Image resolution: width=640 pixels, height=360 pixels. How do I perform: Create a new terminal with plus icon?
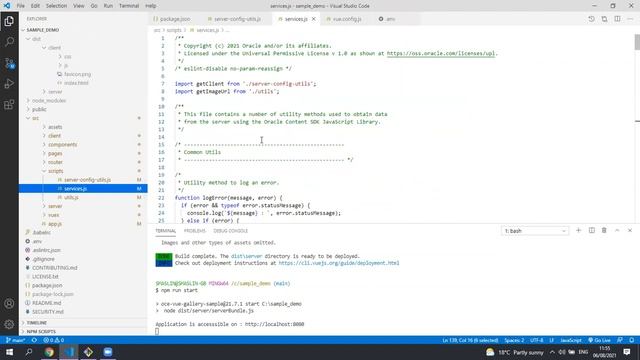pyautogui.click(x=578, y=231)
